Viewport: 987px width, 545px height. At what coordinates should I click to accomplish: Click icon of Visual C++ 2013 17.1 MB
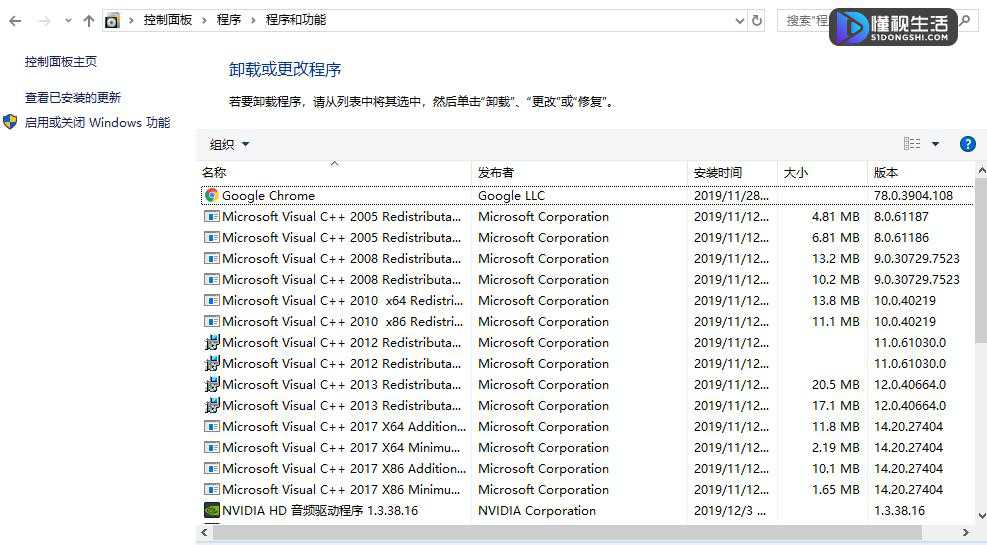click(x=212, y=405)
